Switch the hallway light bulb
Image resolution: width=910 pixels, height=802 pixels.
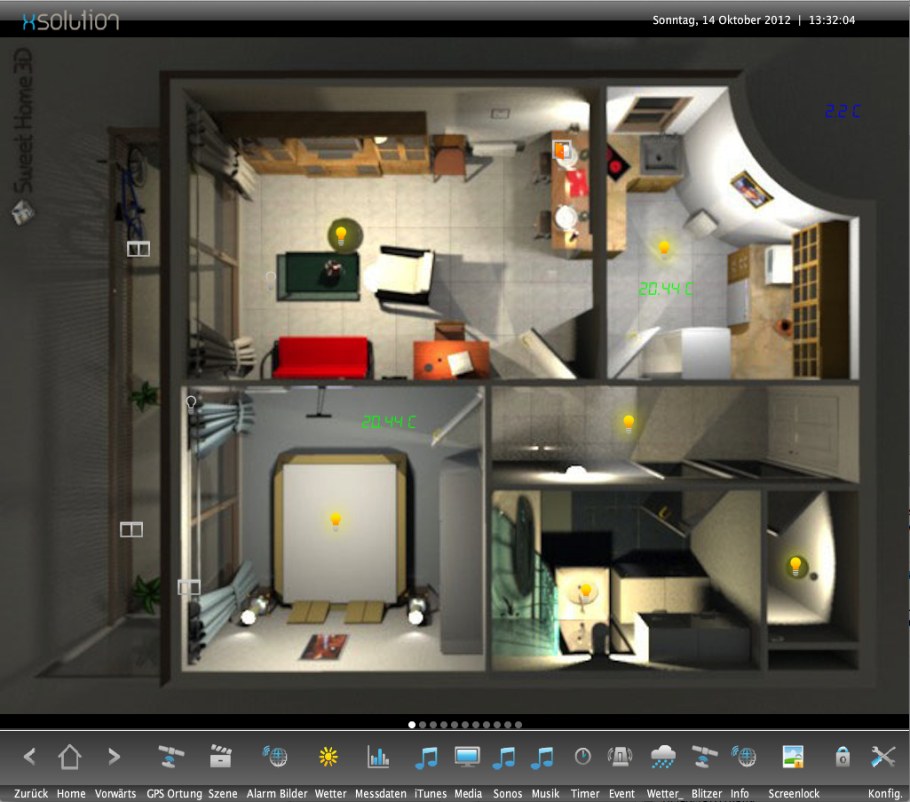click(628, 422)
